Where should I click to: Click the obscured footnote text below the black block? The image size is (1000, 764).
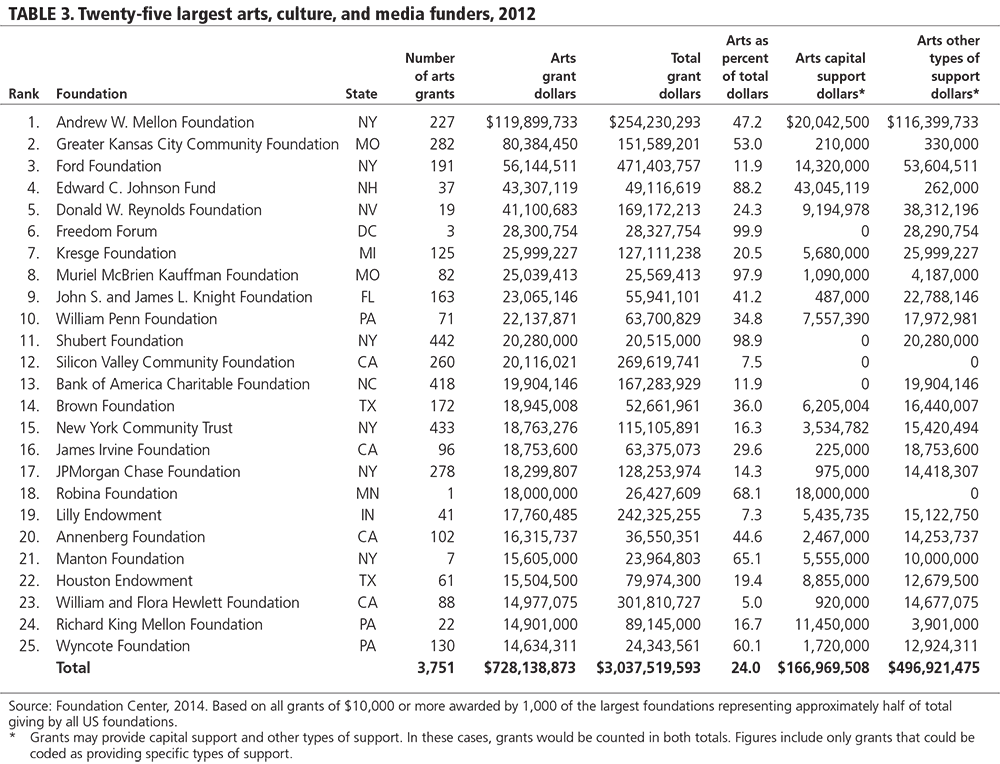[160, 753]
